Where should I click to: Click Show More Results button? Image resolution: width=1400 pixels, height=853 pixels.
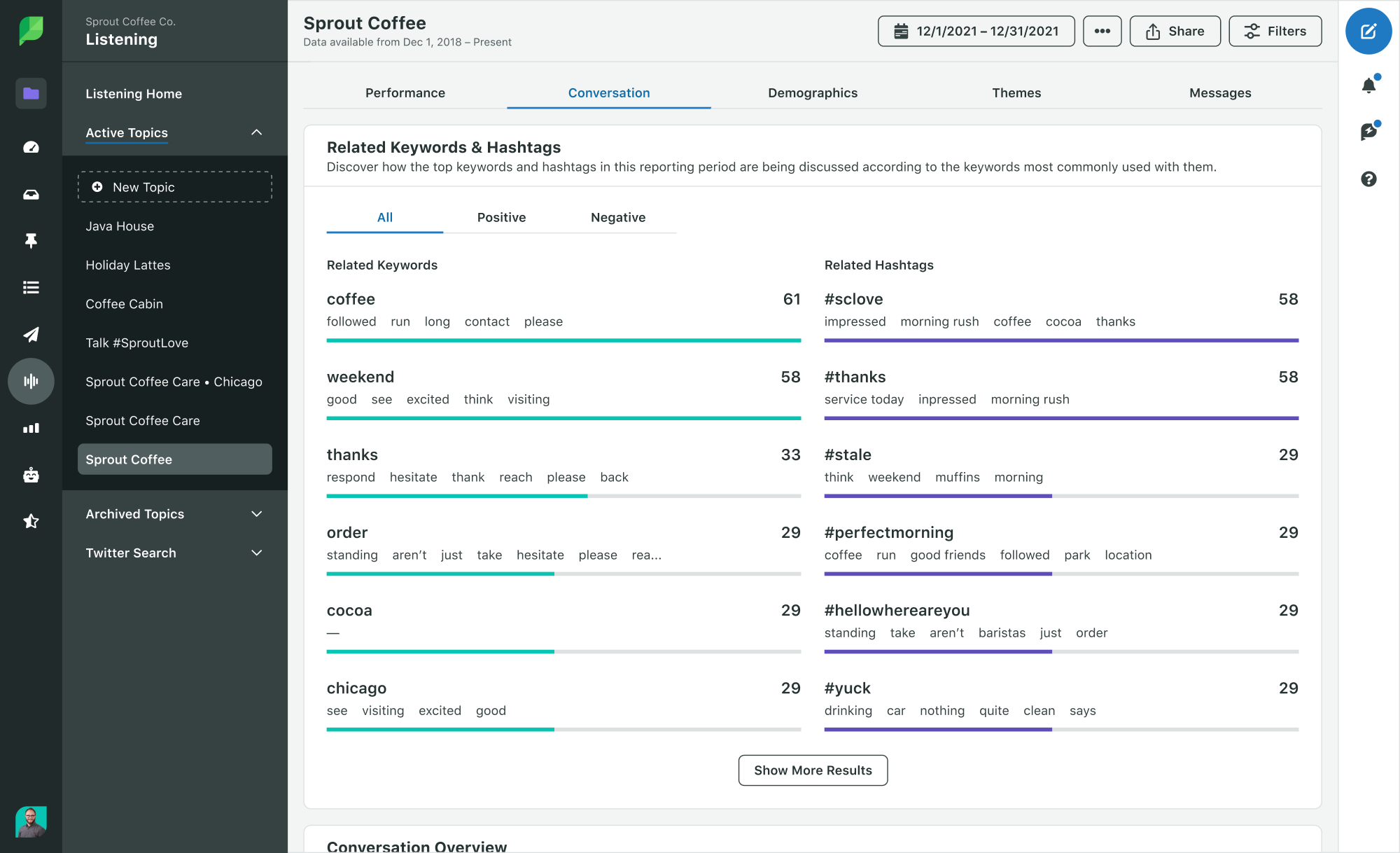point(813,769)
